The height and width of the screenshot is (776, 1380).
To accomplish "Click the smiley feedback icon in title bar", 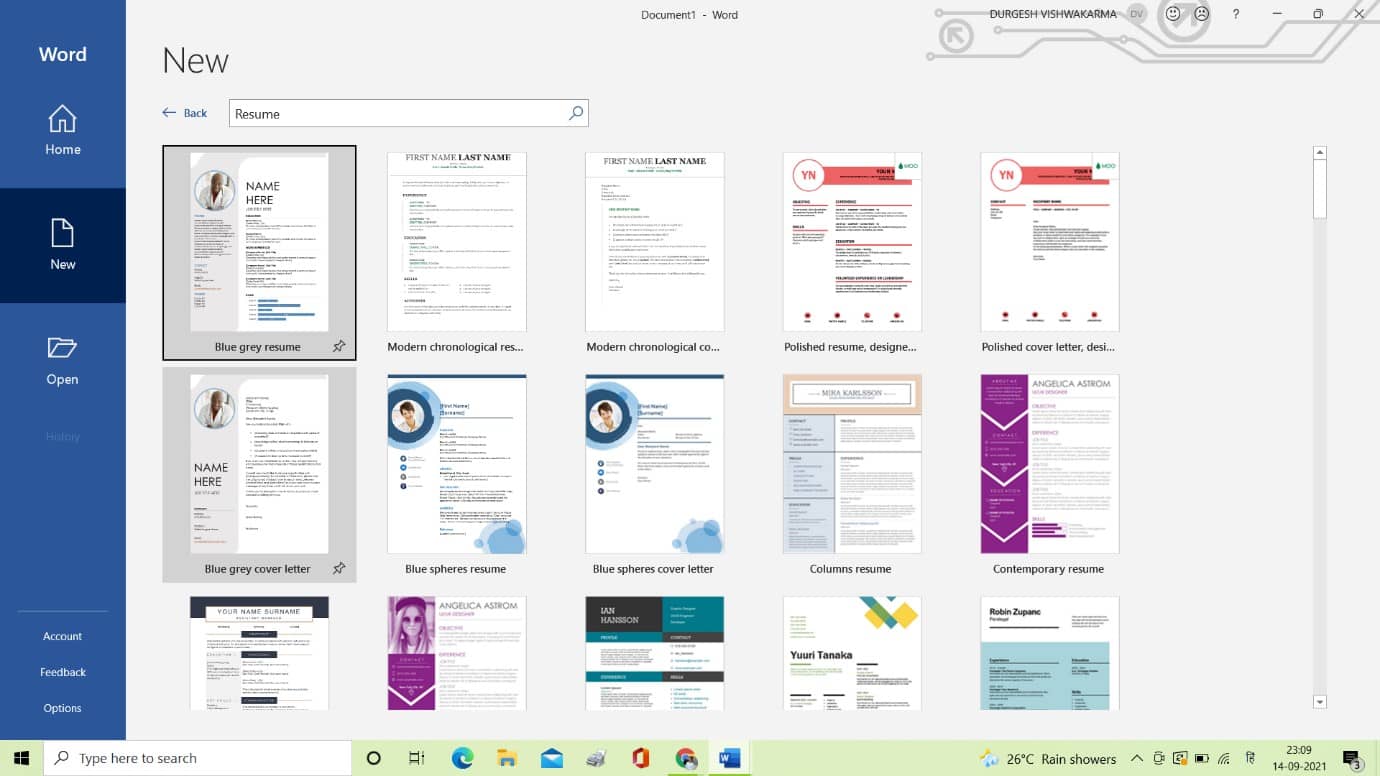I will point(1173,14).
